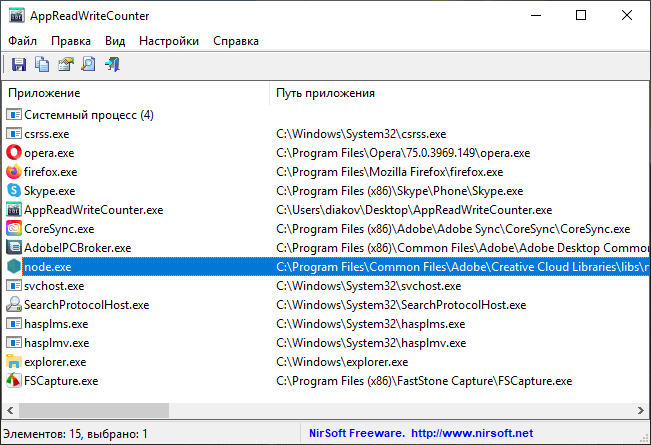
Task: Click the Mozilla Firefox path cell
Action: [389, 172]
